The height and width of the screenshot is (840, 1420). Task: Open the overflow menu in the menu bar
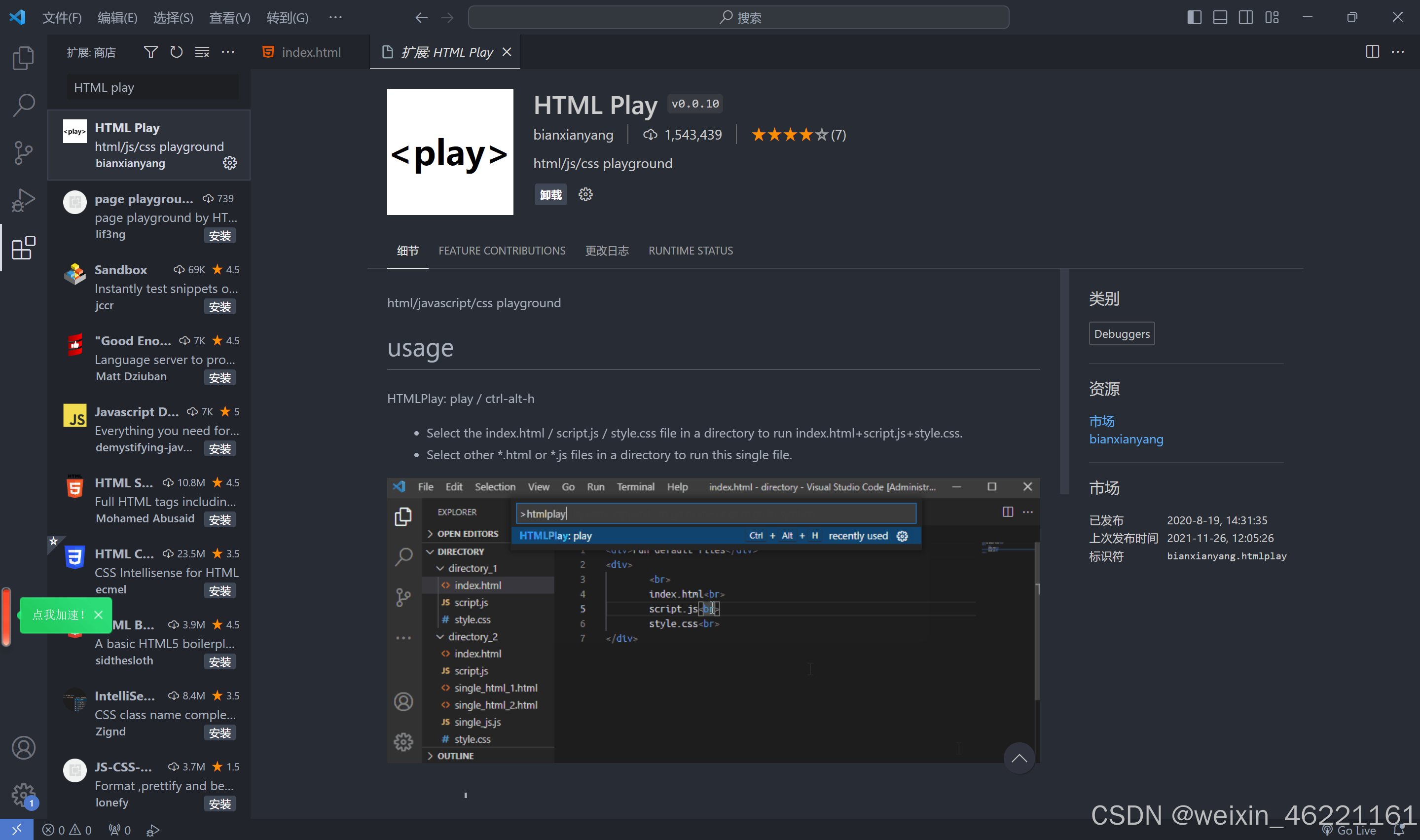tap(335, 18)
